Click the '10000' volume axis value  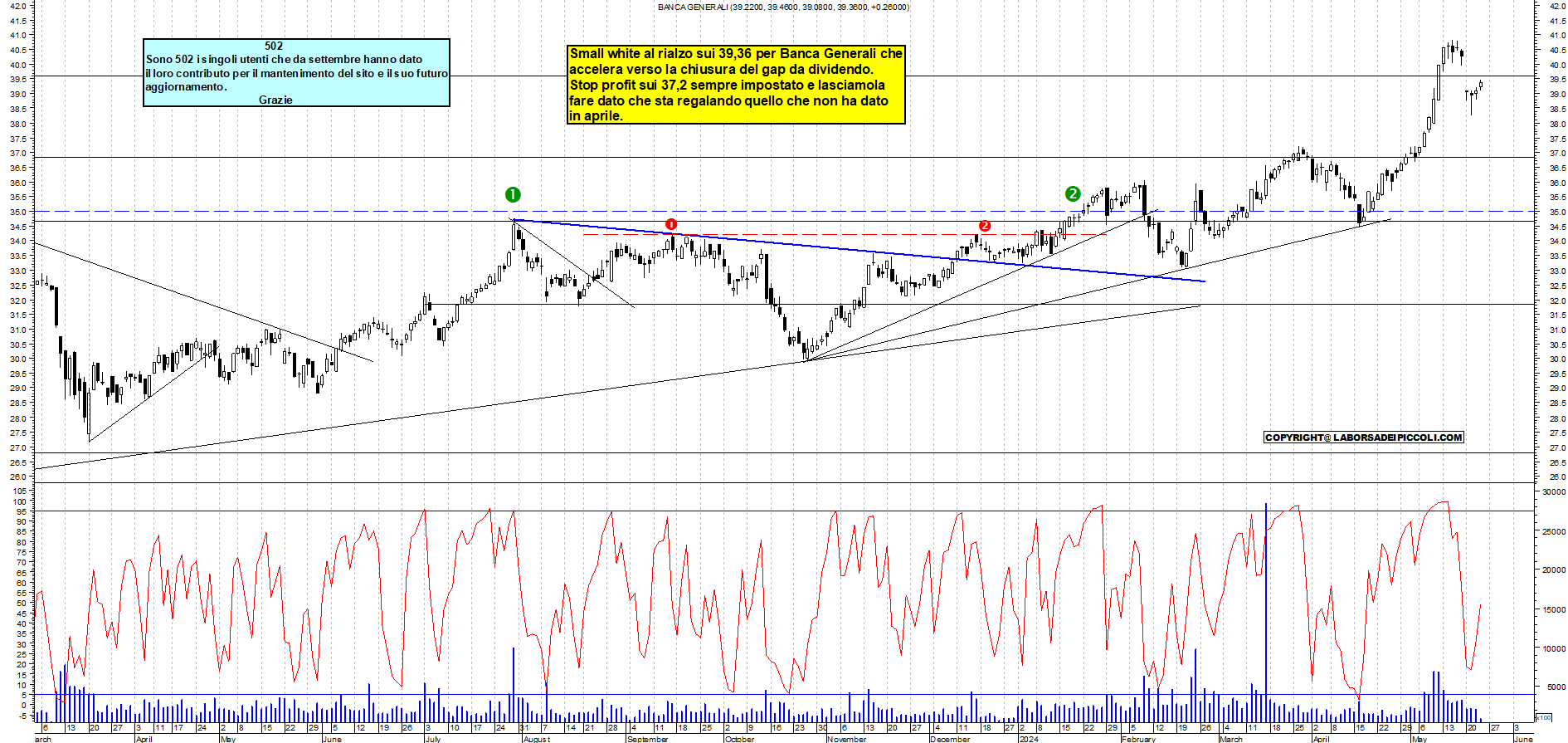coord(1554,648)
